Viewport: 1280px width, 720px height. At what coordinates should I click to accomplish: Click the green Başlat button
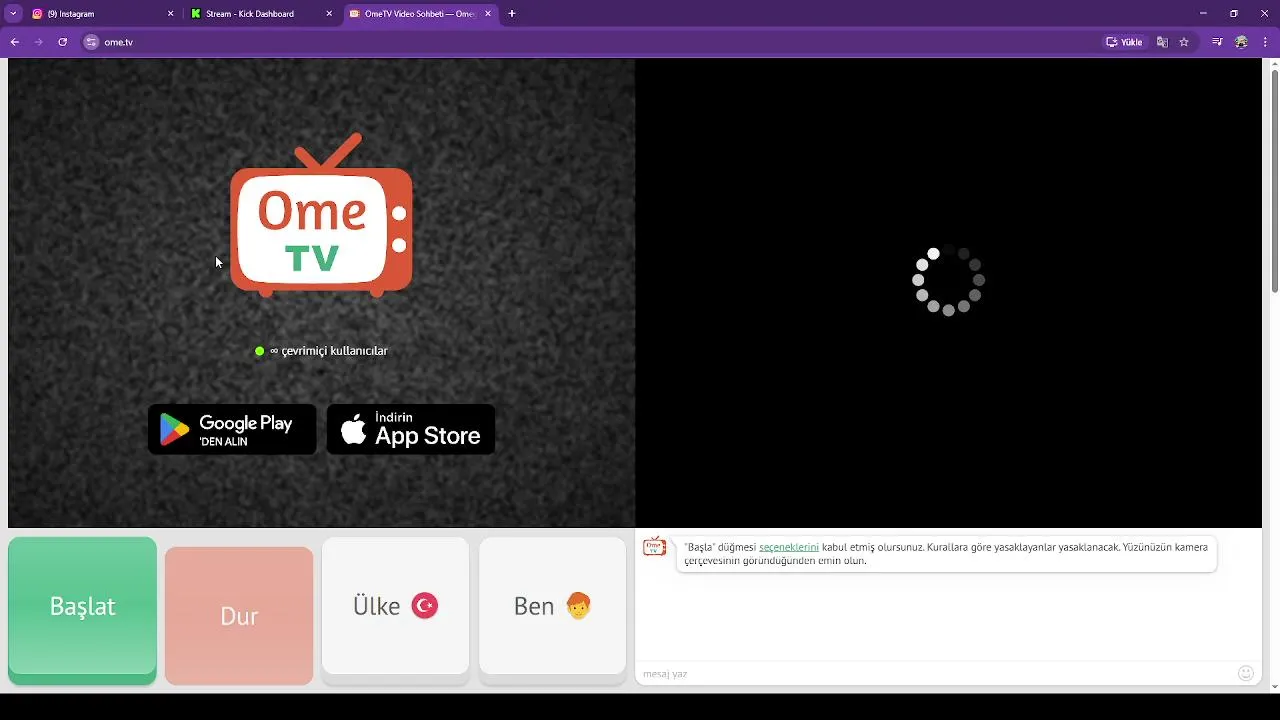(x=82, y=607)
